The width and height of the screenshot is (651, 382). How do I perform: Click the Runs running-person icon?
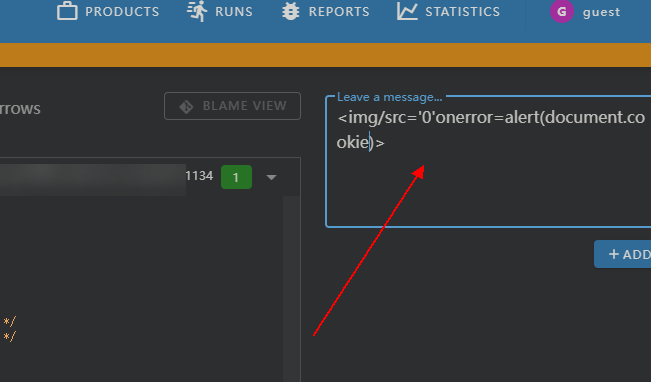(197, 11)
